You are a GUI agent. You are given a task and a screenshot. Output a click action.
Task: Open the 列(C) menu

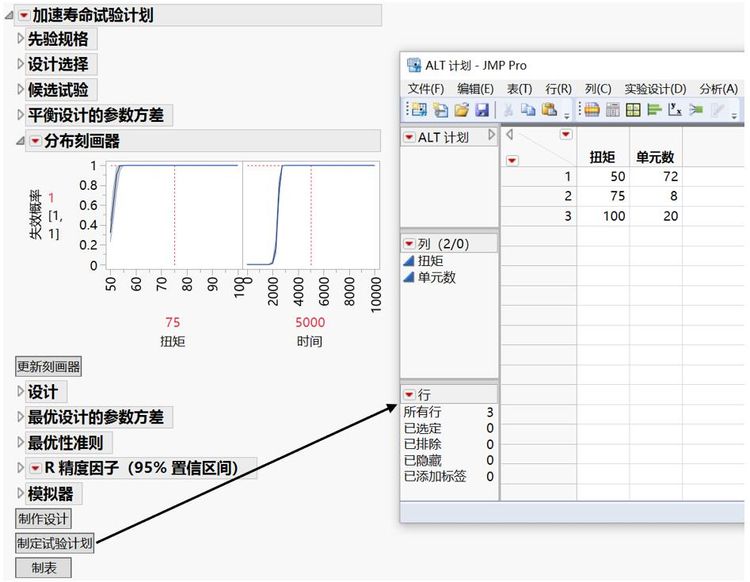(598, 89)
